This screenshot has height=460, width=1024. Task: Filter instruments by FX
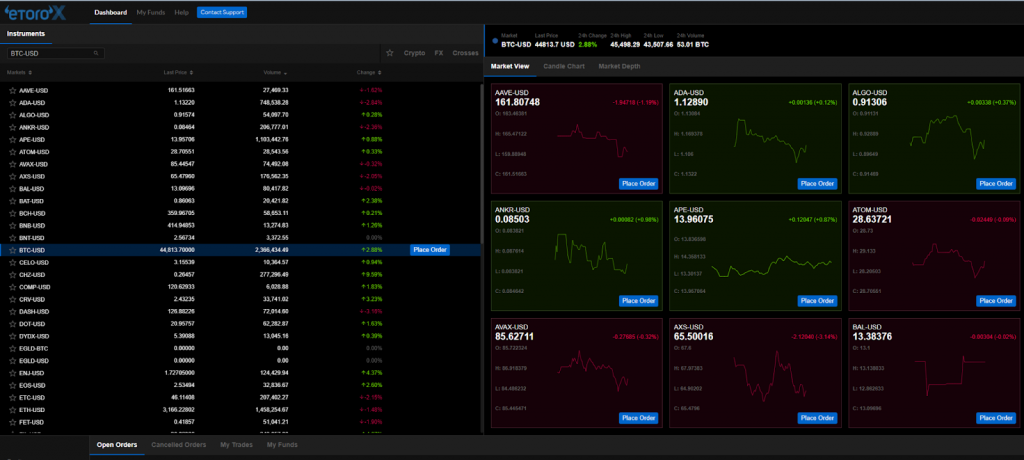439,53
